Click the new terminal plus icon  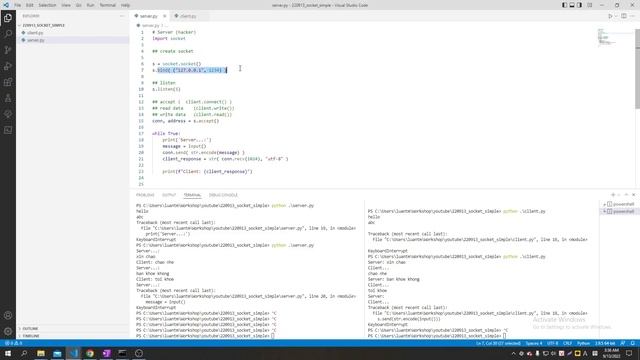[x=613, y=195]
